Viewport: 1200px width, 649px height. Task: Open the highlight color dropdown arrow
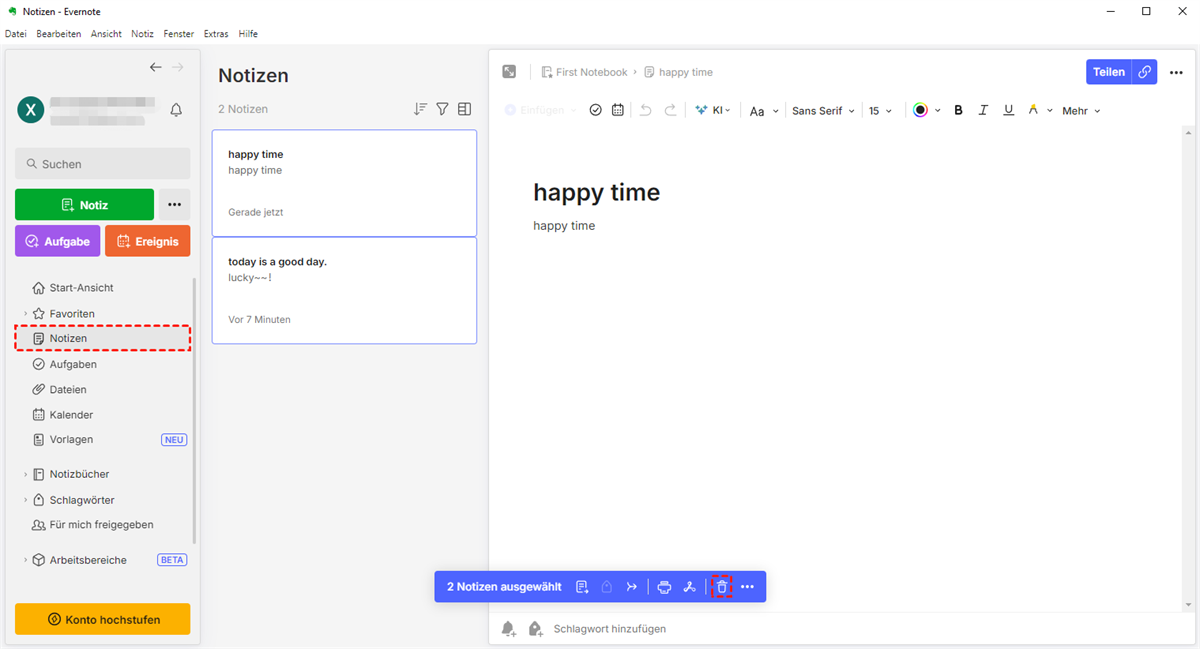1050,111
